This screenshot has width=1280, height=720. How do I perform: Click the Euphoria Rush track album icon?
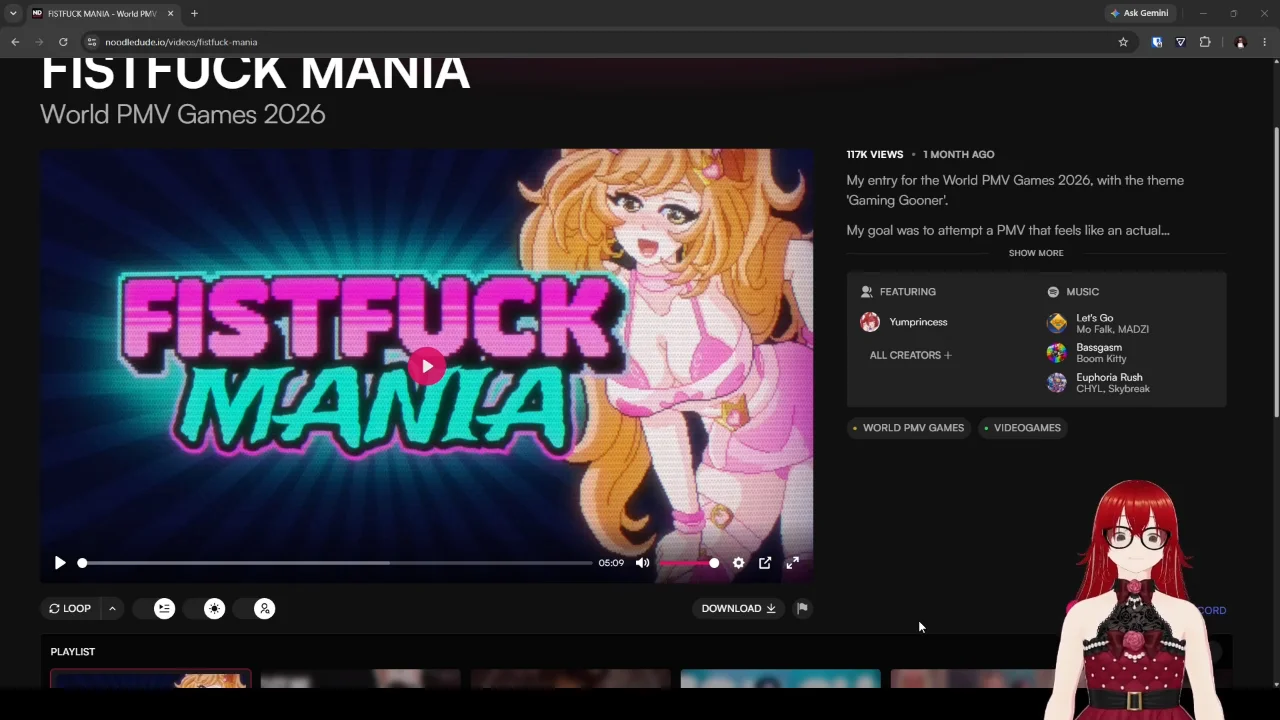click(1057, 382)
